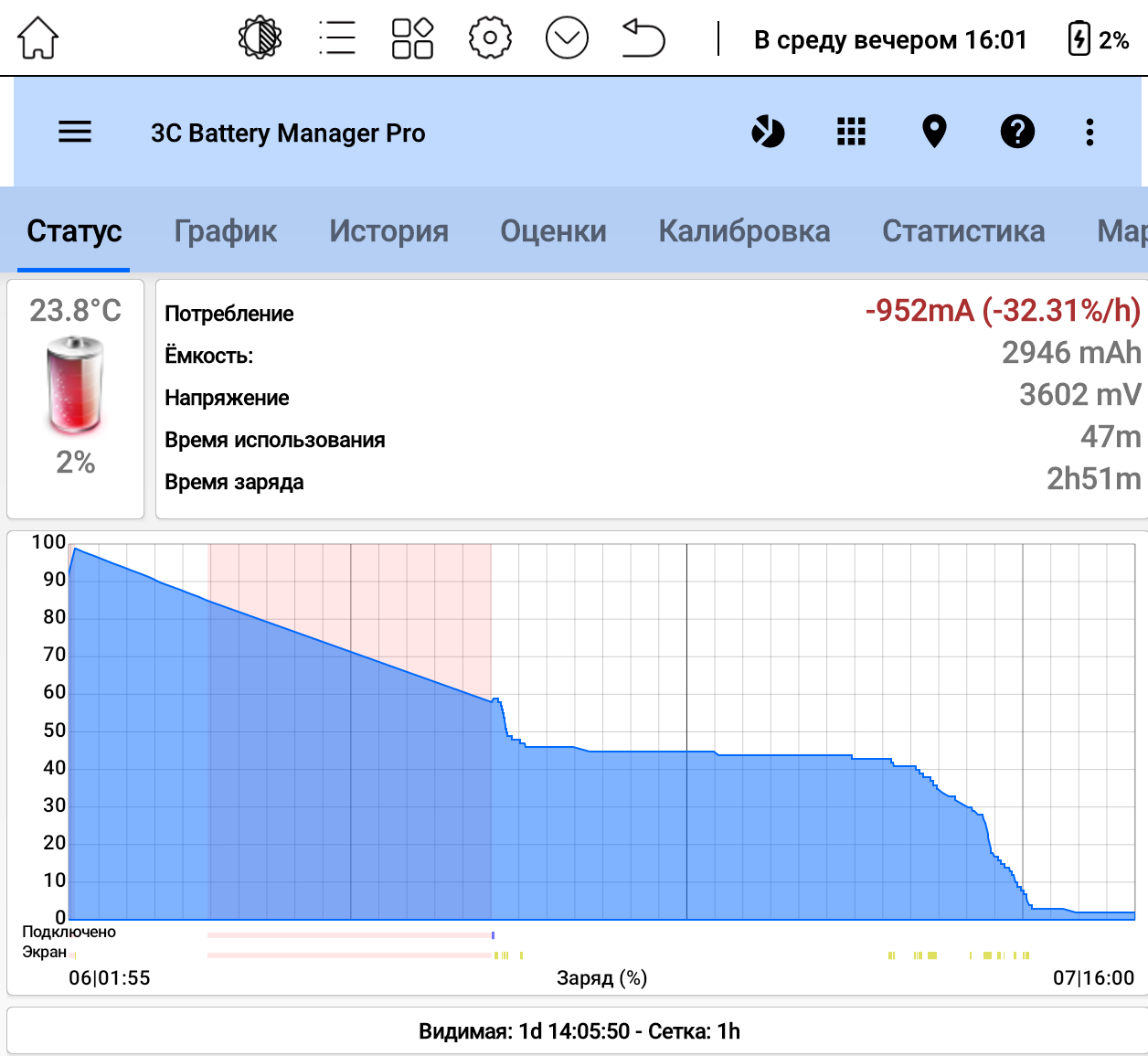
Task: Tap the -952mA (-32.31%/h) consumption value
Action: point(1003,311)
